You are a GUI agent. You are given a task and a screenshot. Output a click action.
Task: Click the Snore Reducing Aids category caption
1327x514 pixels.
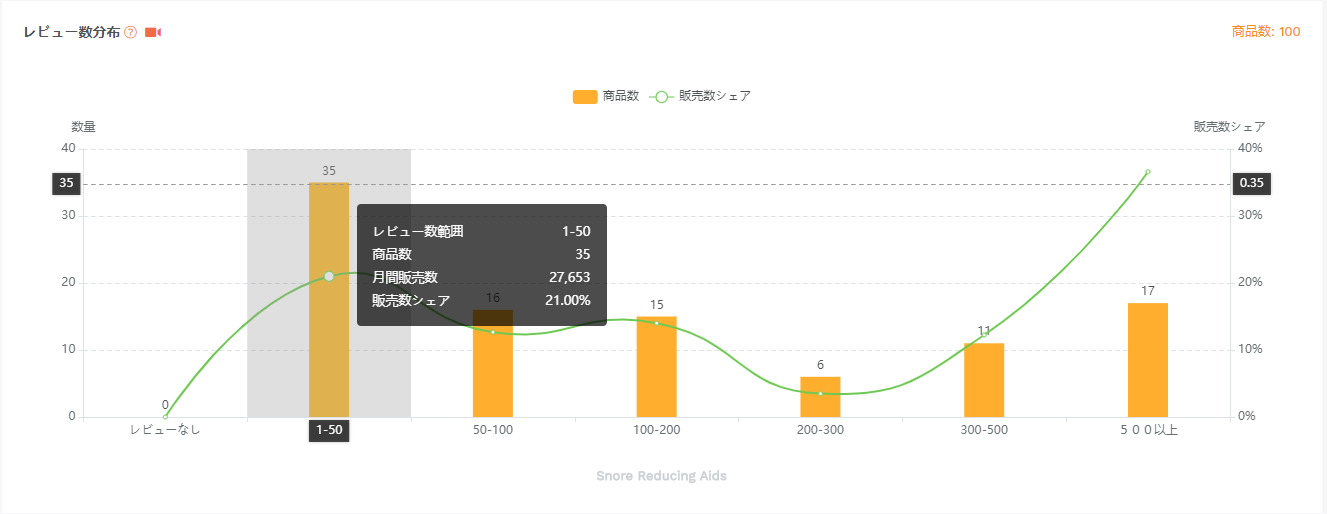[x=661, y=476]
